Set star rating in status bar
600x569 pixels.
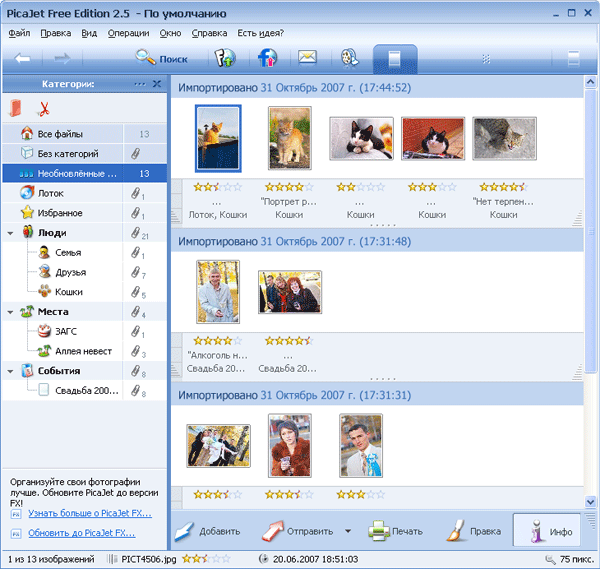coord(206,559)
